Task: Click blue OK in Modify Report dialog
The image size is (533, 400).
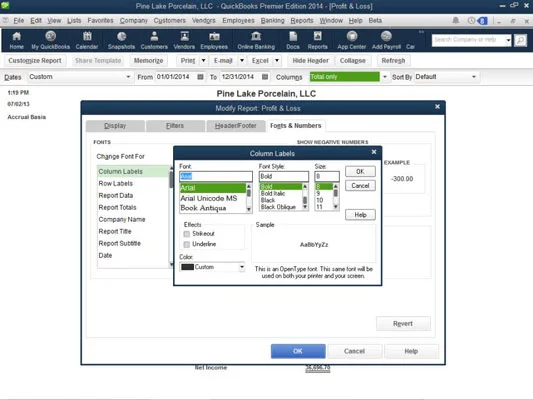Action: tap(298, 351)
